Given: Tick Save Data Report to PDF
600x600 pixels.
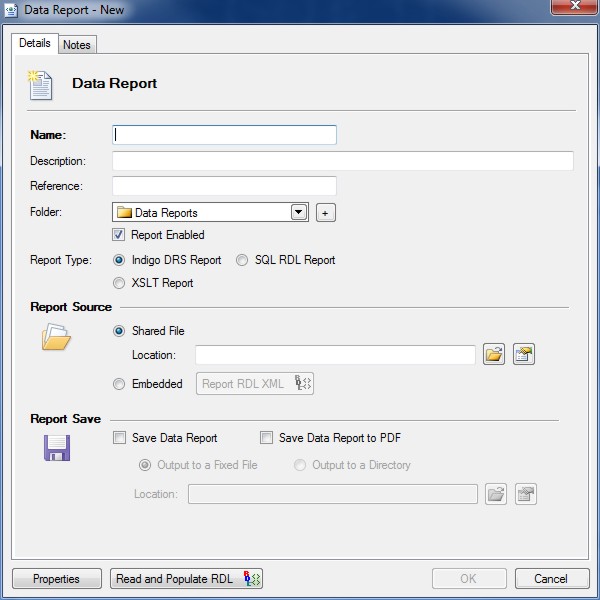Looking at the screenshot, I should coord(266,438).
